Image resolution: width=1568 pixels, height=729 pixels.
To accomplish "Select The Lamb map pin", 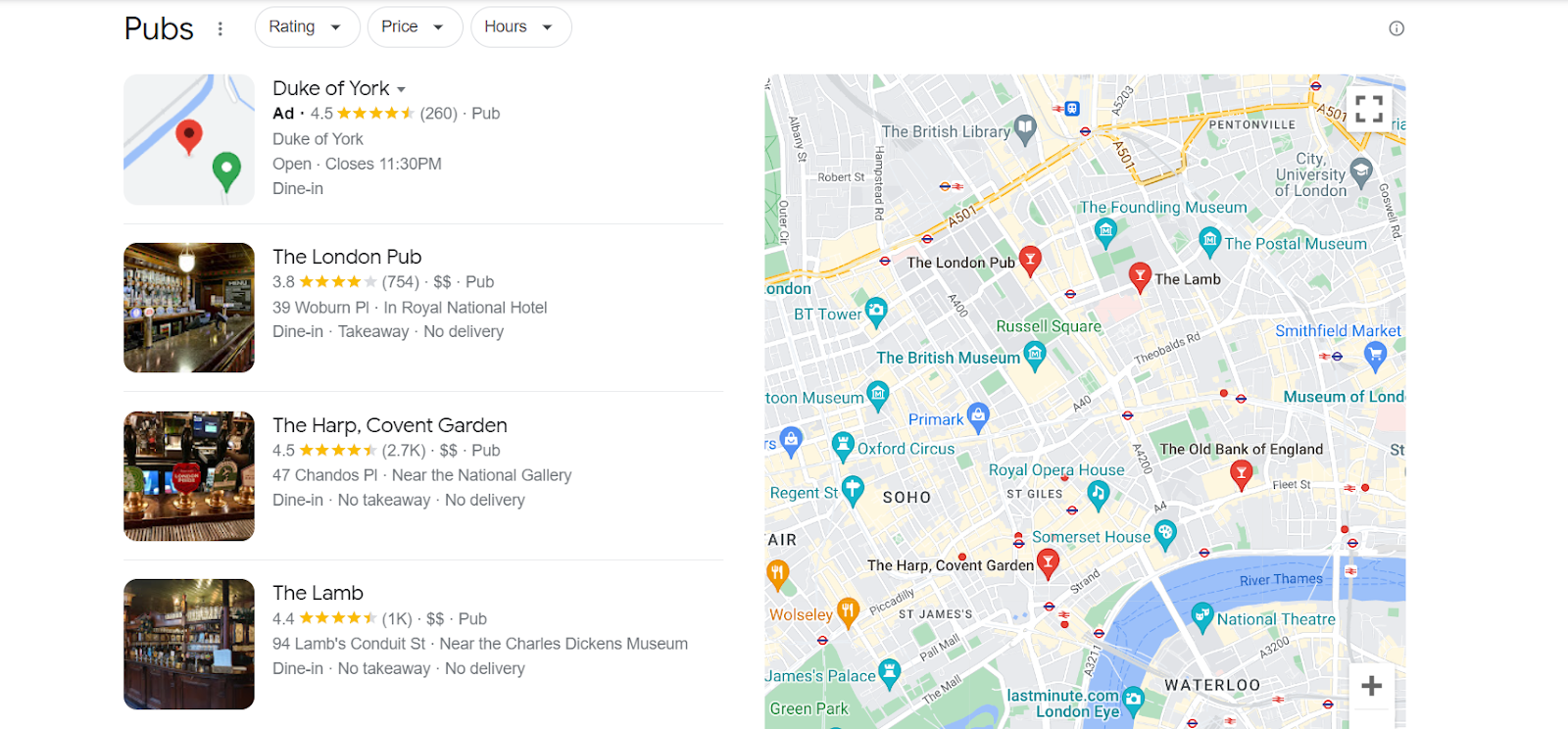I will [1139, 277].
